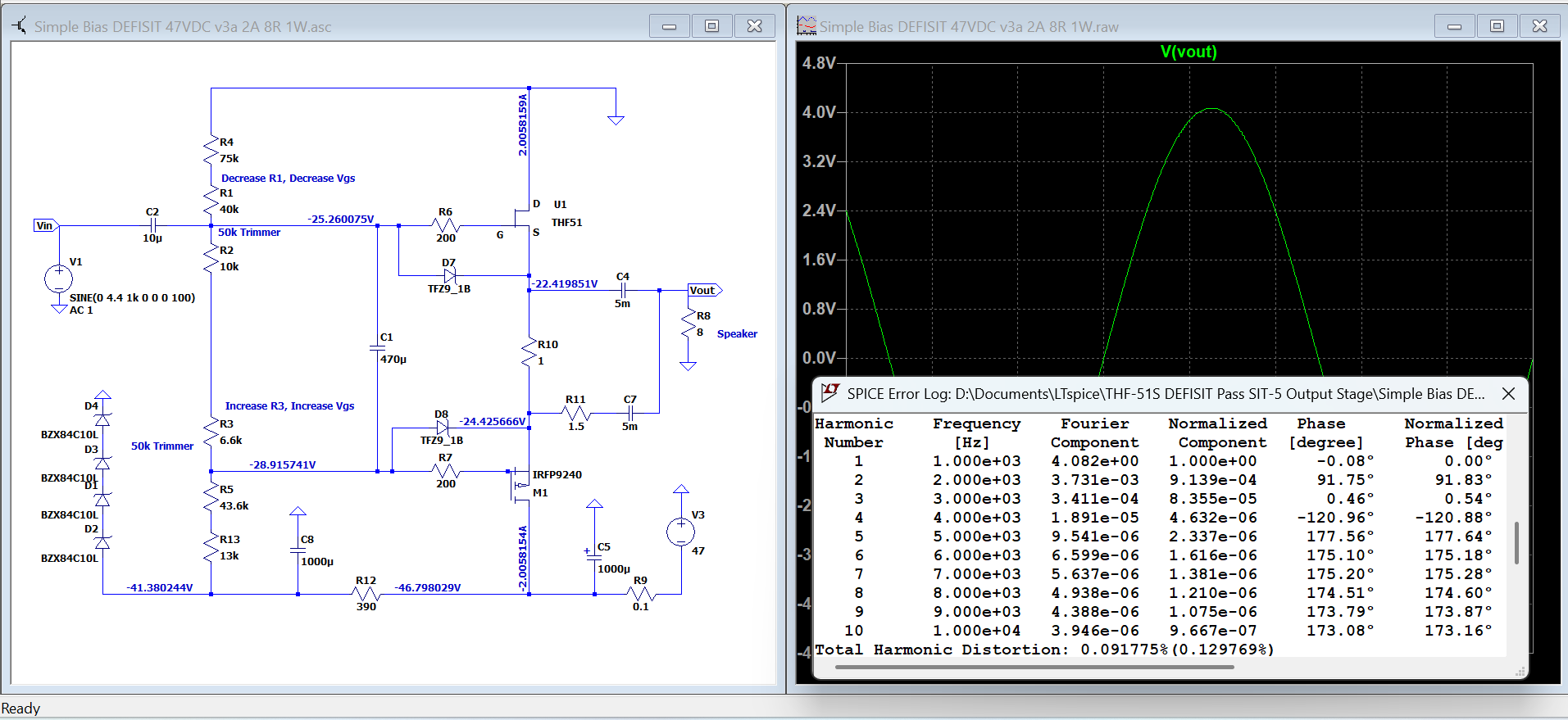1568x720 pixels.
Task: Click resistor R12 symbol
Action: [x=366, y=594]
